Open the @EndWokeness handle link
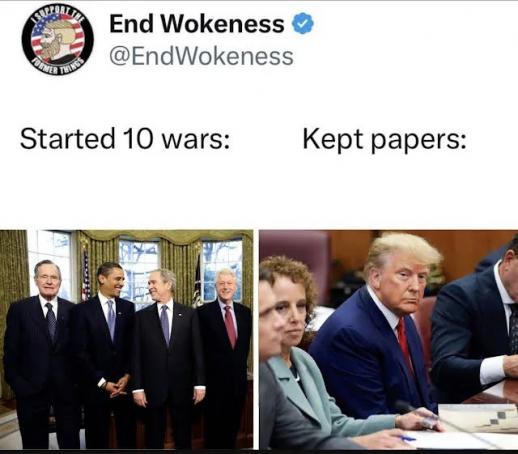This screenshot has width=518, height=454. click(201, 56)
